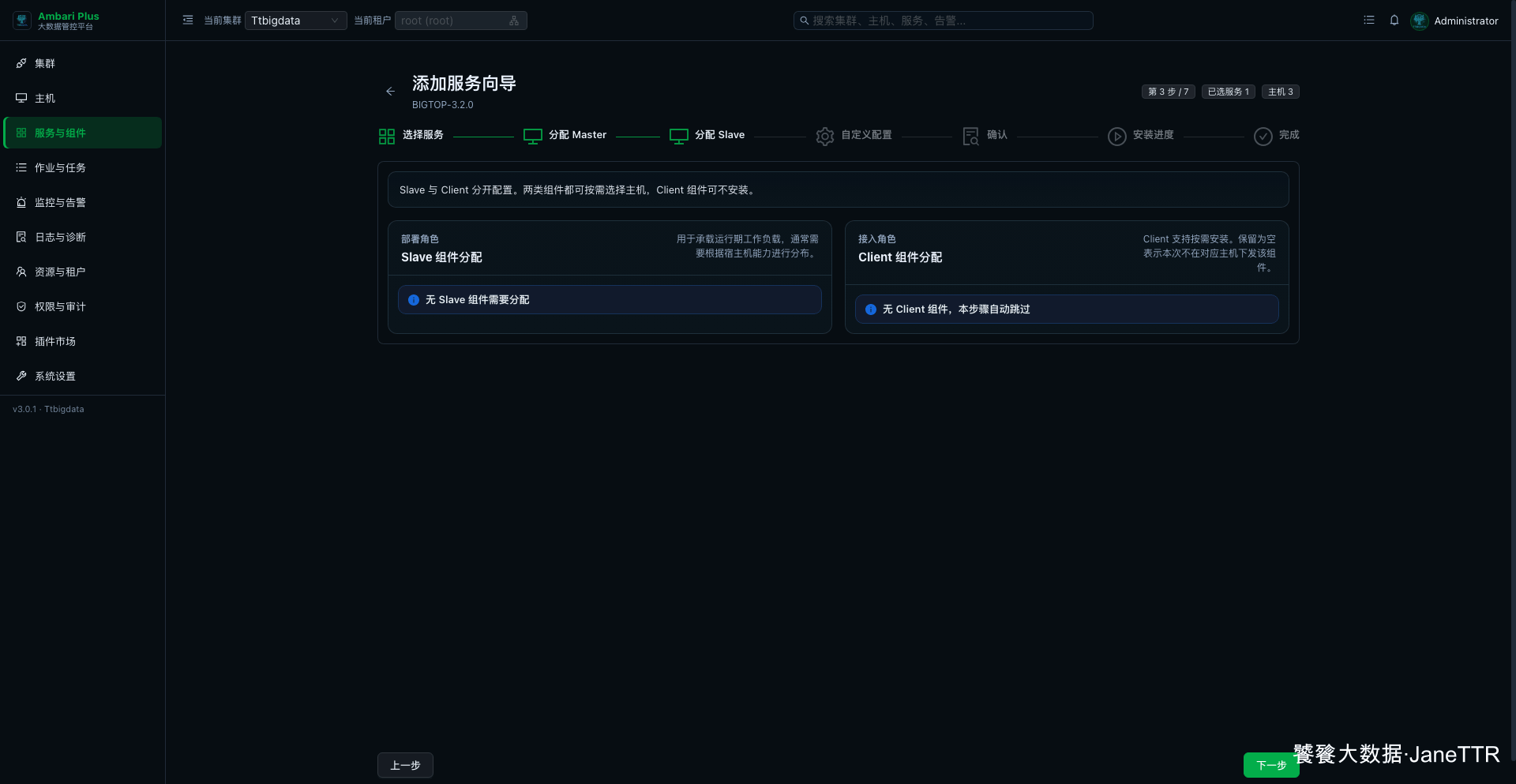This screenshot has width=1516, height=784.
Task: Click the 集群 rocket icon
Action: [x=21, y=63]
